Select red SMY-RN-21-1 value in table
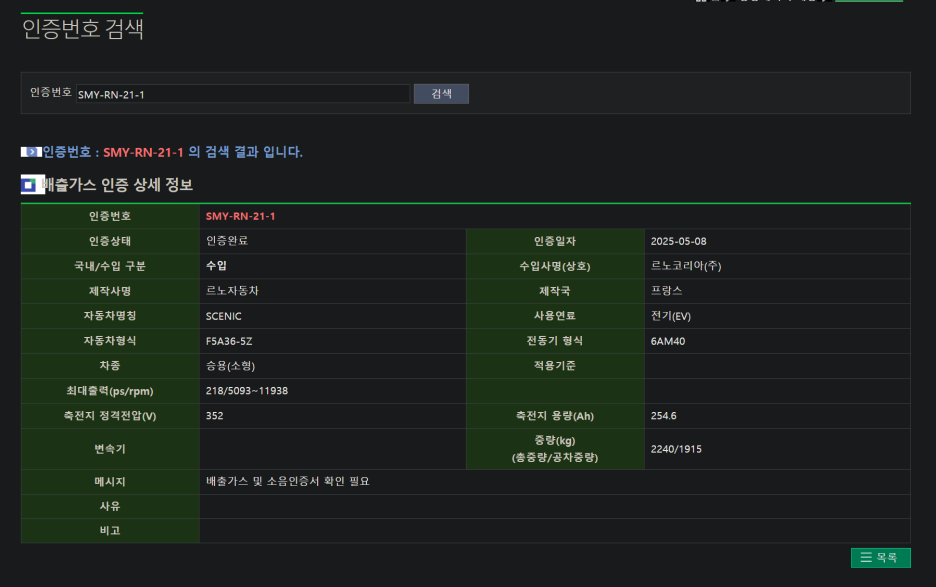 pos(241,216)
